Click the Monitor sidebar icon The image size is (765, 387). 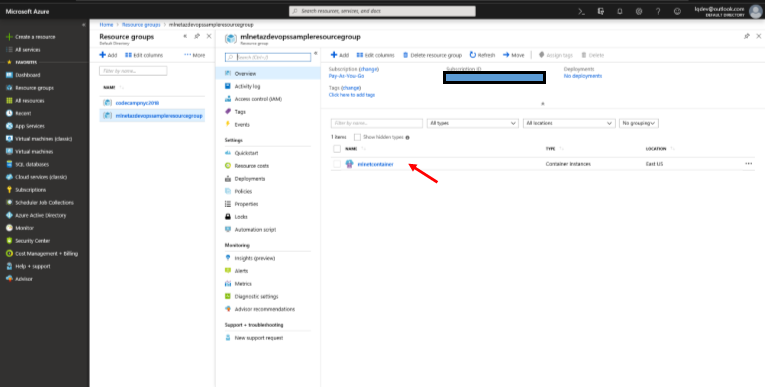click(9, 228)
